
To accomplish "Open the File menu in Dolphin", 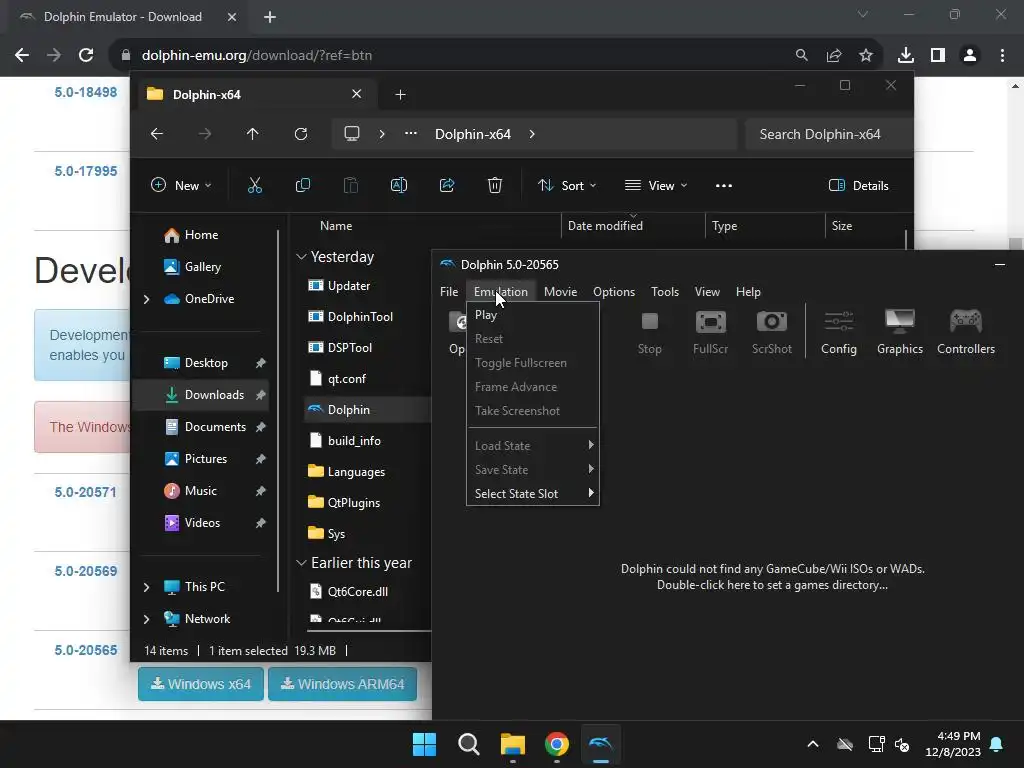I will pos(449,292).
